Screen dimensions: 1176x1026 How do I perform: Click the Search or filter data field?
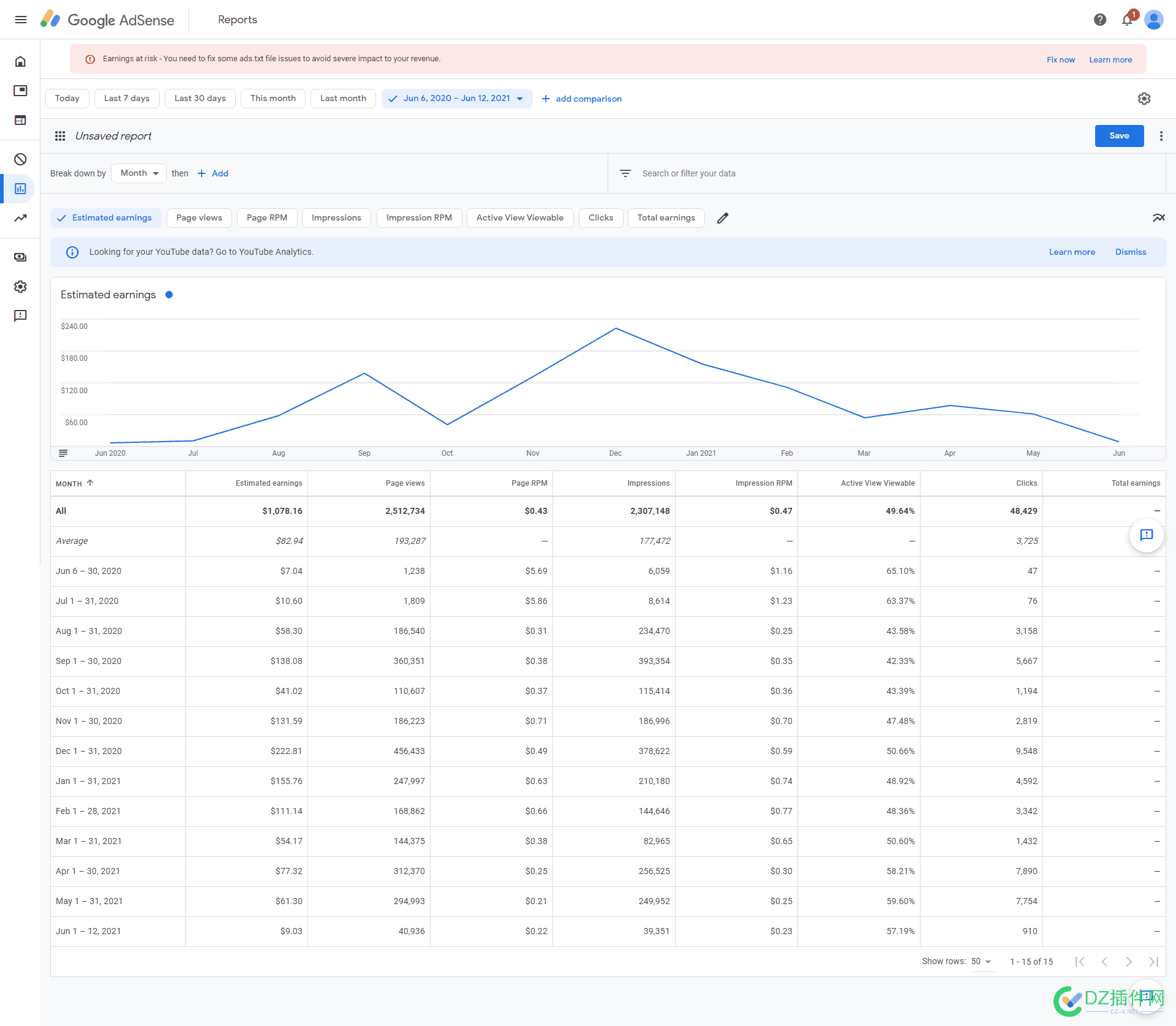click(x=887, y=173)
